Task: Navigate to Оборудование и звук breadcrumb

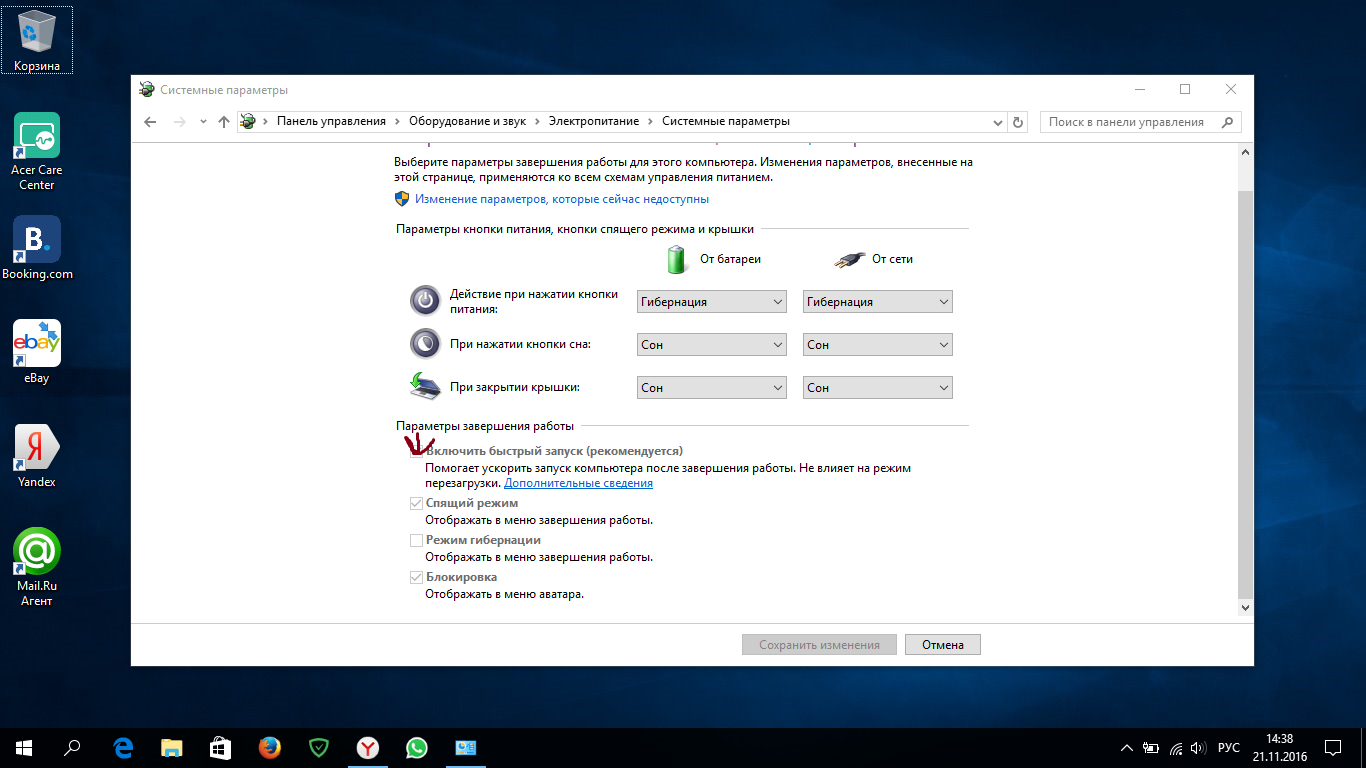Action: [x=467, y=122]
